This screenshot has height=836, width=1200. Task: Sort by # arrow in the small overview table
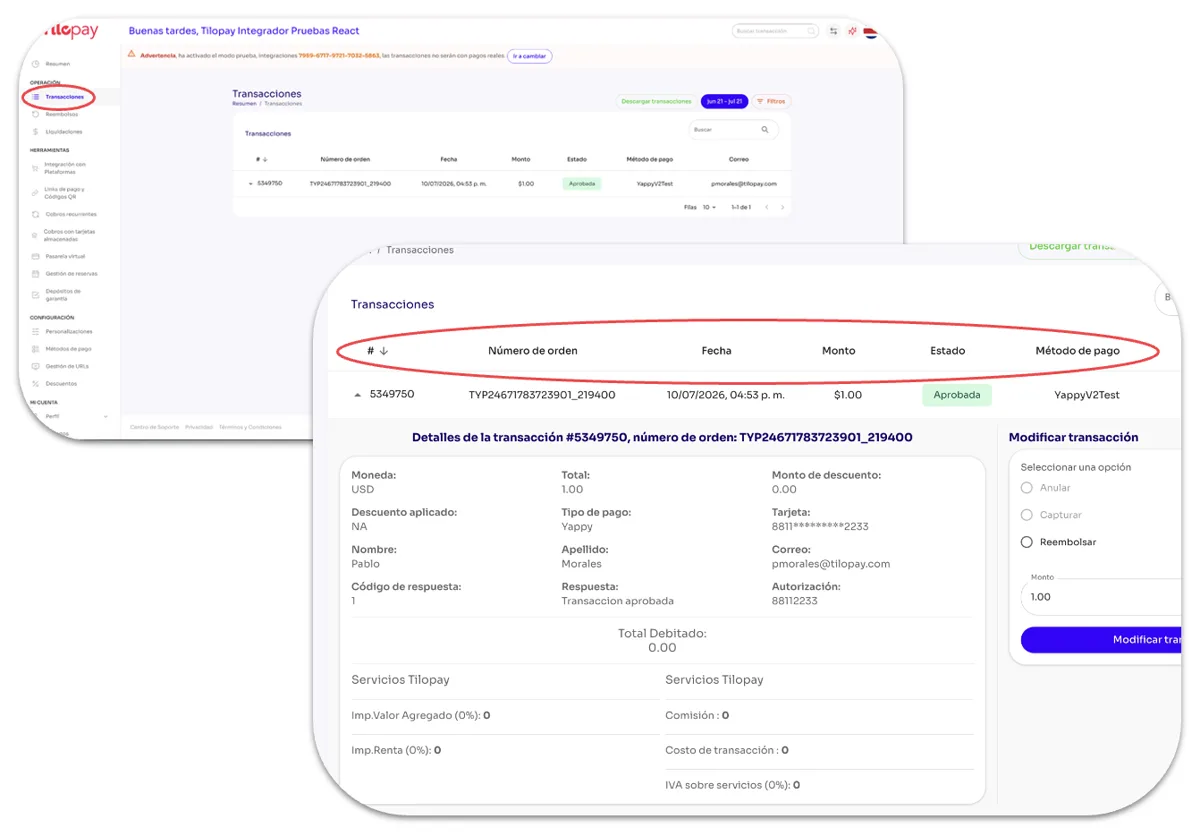(265, 159)
